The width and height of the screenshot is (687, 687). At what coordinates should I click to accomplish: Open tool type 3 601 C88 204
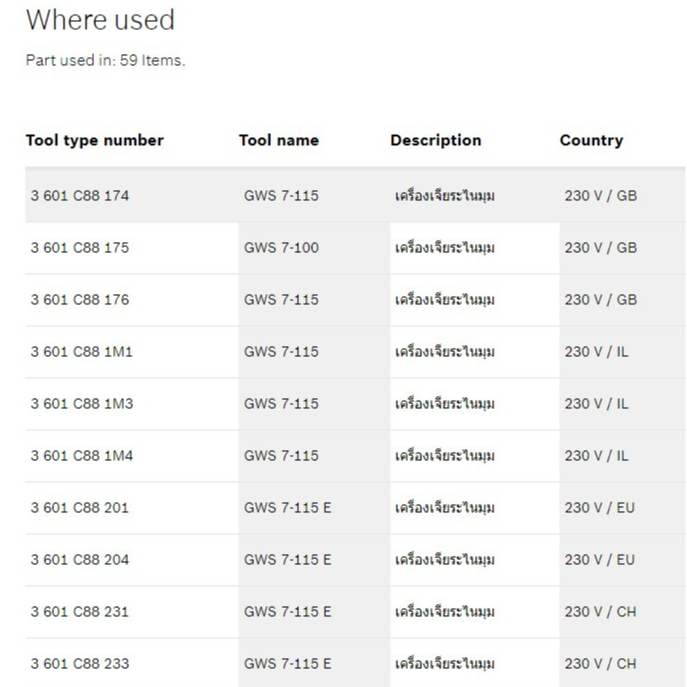coord(80,560)
